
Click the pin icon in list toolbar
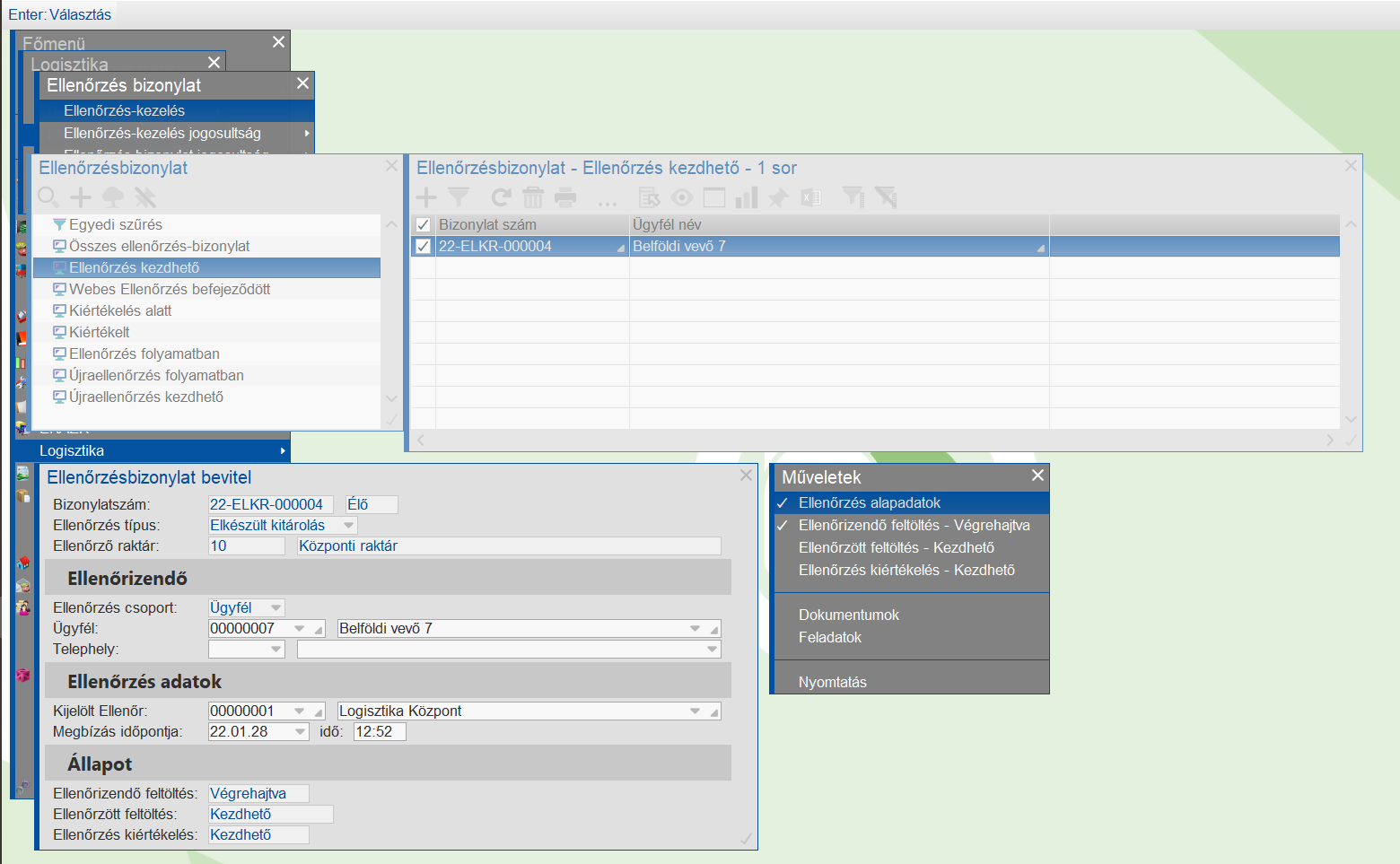coord(778,197)
